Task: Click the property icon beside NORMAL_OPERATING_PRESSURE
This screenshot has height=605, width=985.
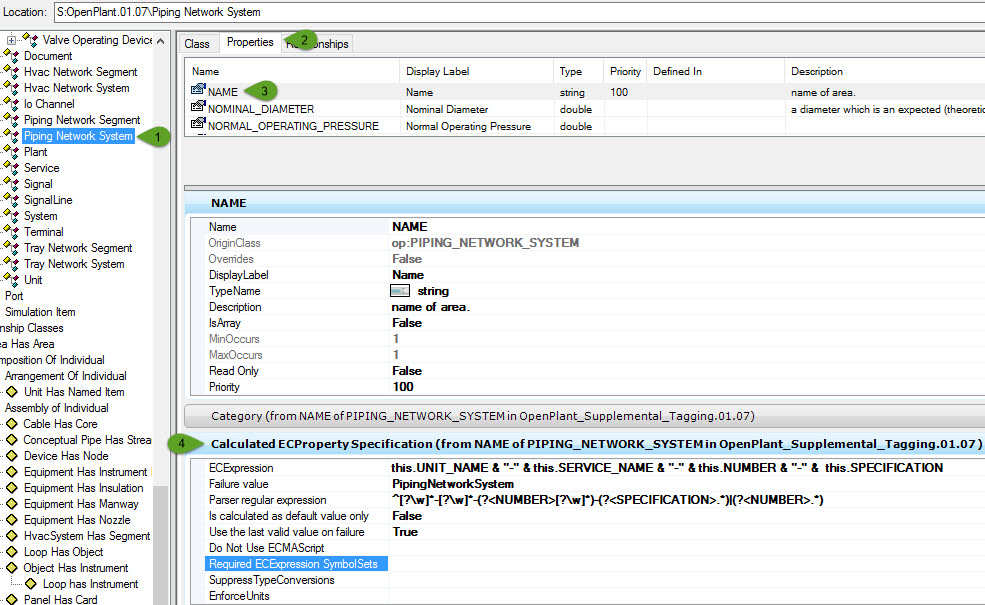Action: tap(198, 124)
